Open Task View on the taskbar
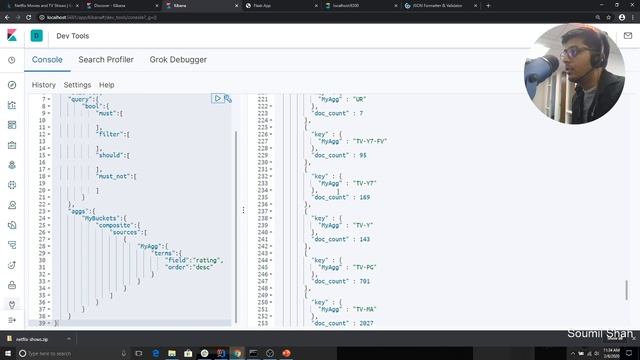 tap(139, 353)
